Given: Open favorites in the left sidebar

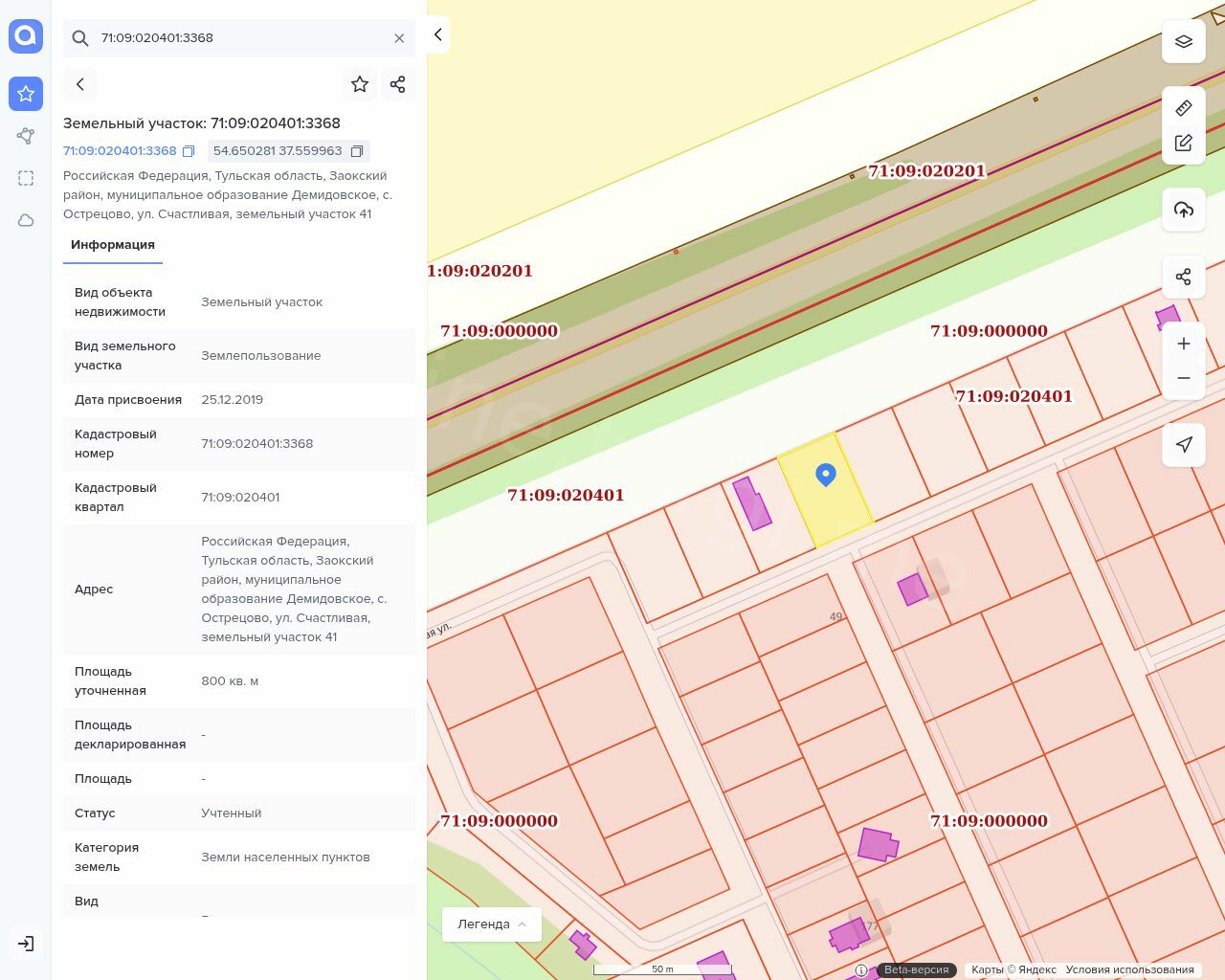Looking at the screenshot, I should click(x=26, y=94).
